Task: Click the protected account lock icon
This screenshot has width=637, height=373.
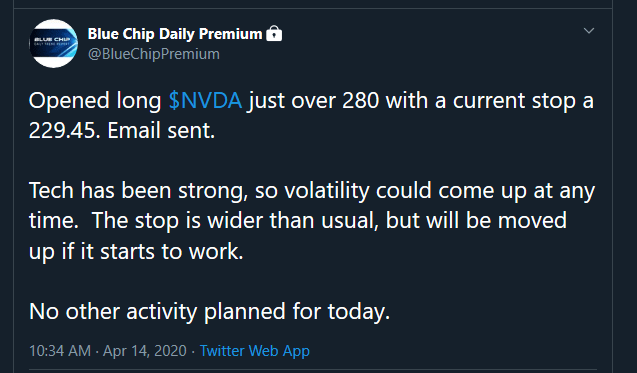Action: tap(274, 34)
